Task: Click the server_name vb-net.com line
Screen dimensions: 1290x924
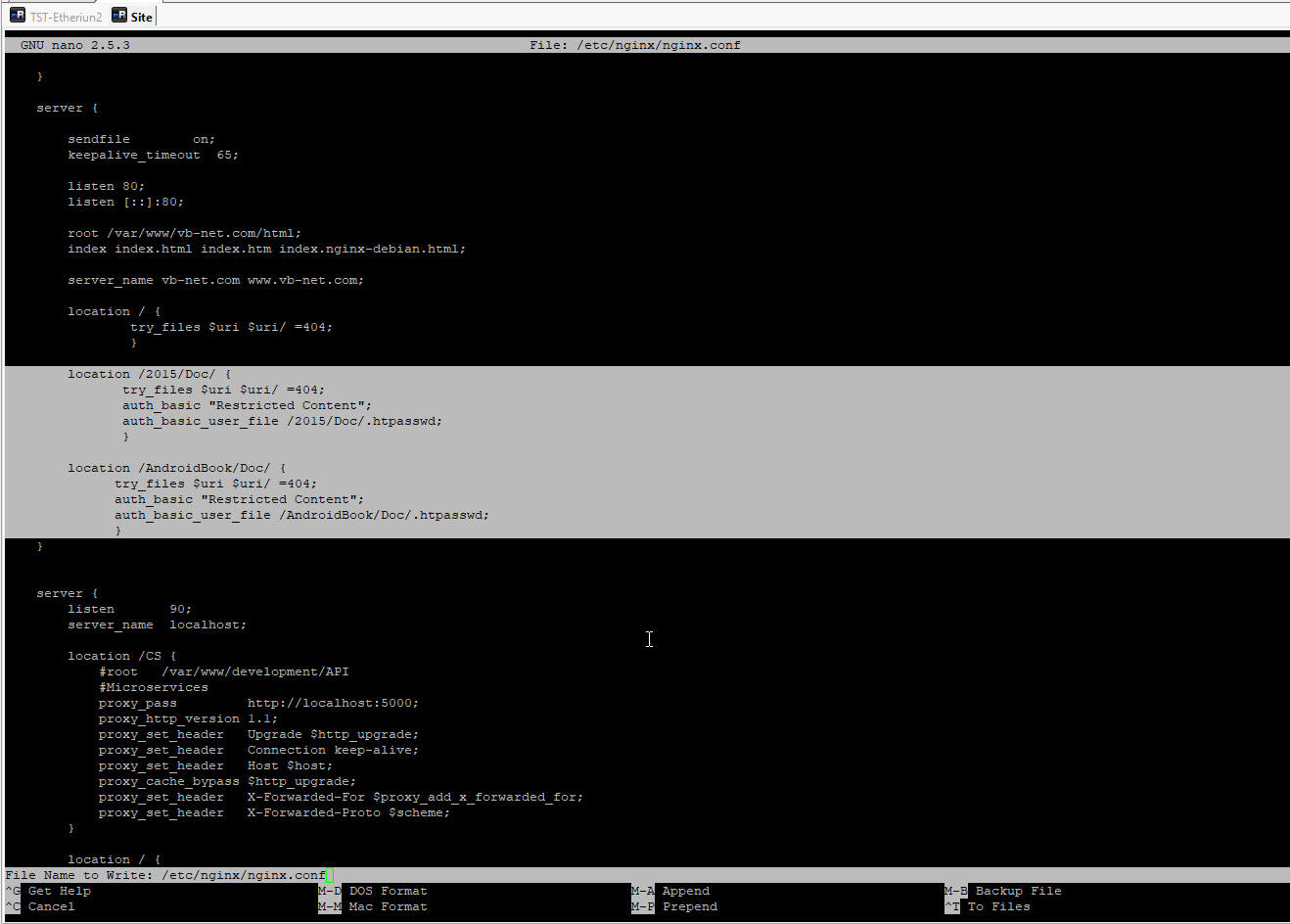Action: tap(216, 280)
